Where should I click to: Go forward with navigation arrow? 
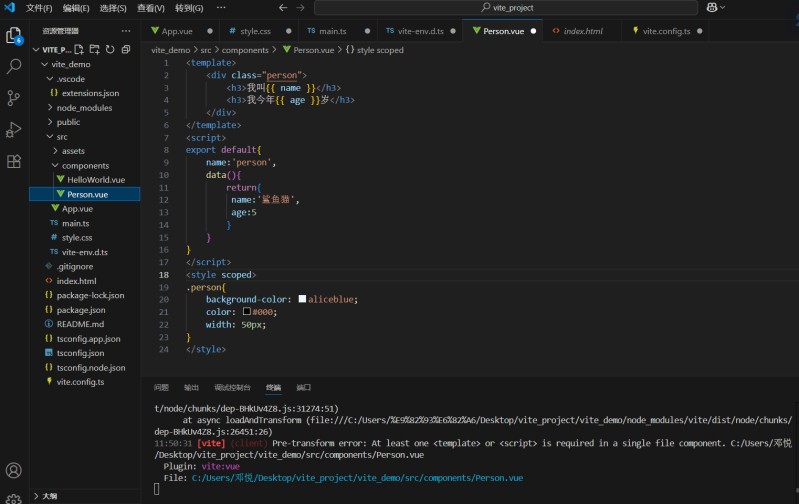[x=301, y=8]
